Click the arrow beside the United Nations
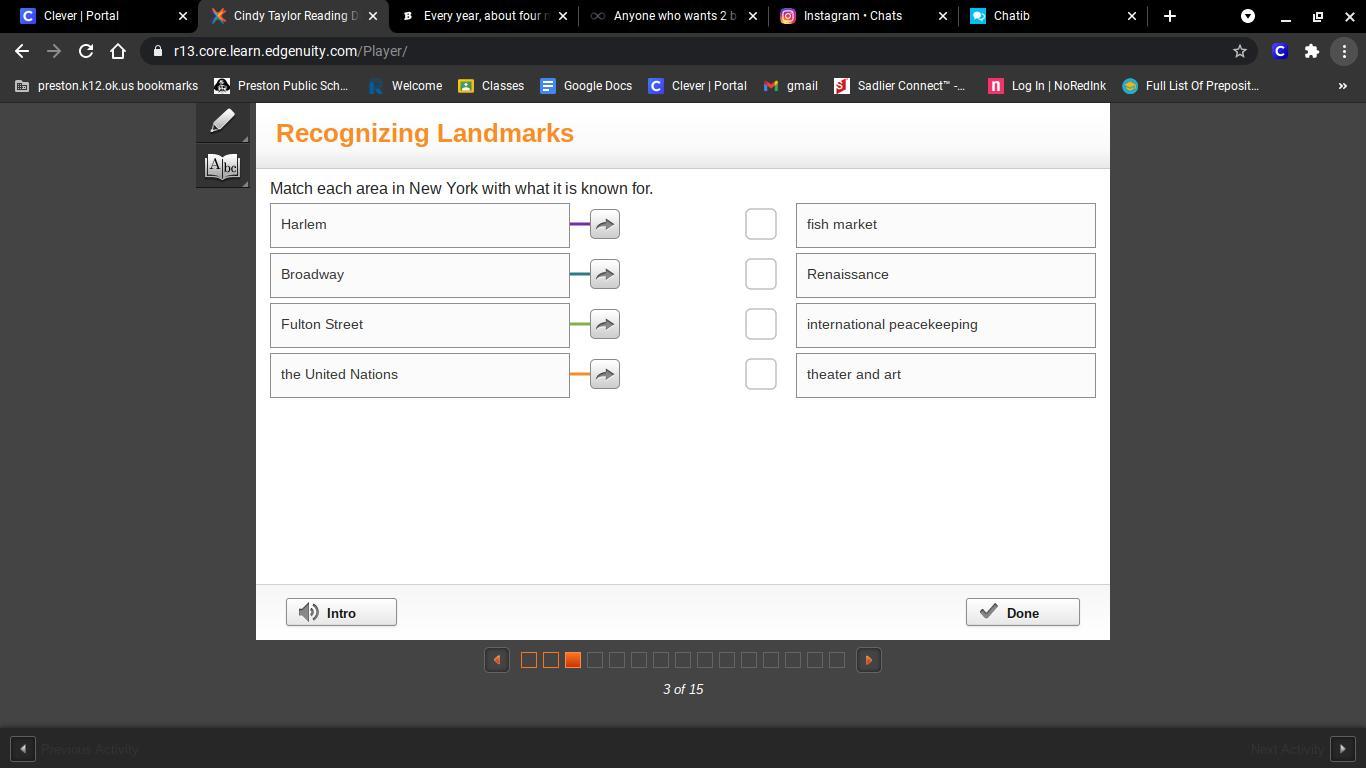The image size is (1366, 768). [605, 374]
